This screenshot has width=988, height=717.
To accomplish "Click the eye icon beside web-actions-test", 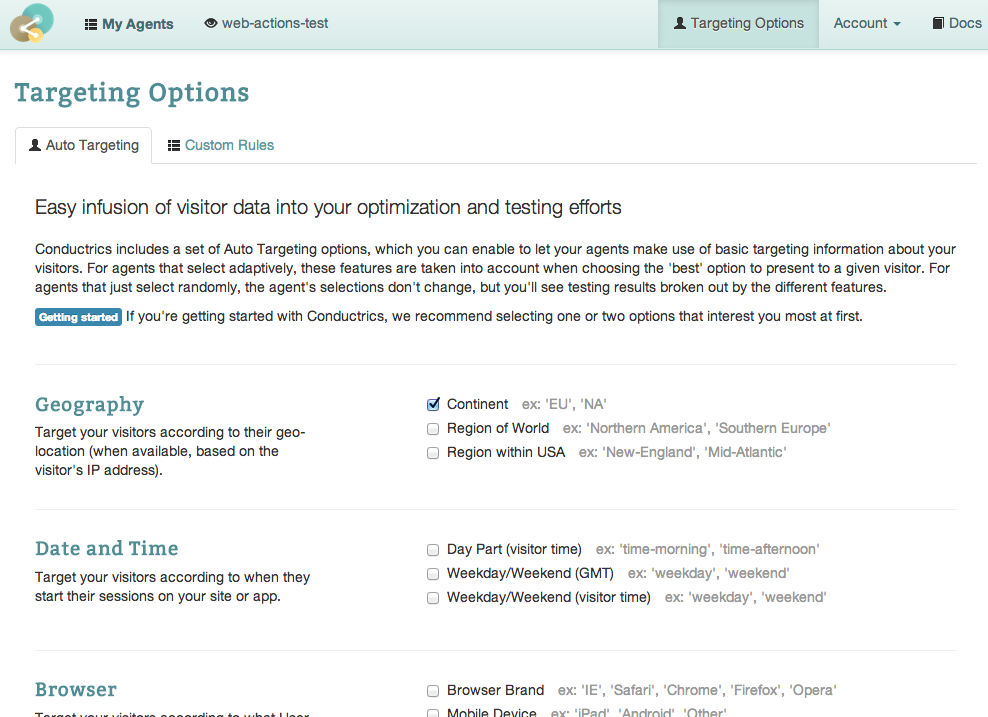I will click(211, 23).
